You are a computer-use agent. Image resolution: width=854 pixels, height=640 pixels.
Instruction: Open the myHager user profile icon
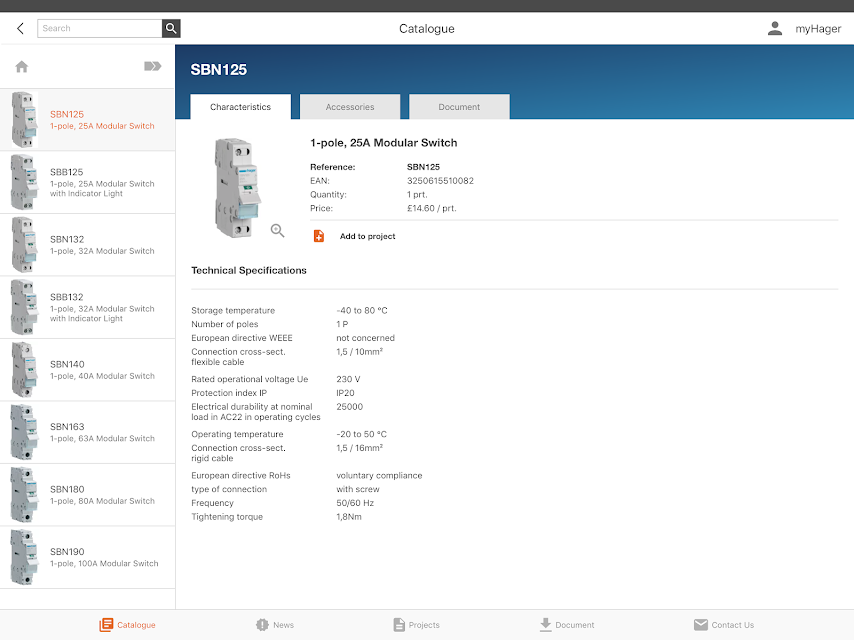[x=774, y=28]
